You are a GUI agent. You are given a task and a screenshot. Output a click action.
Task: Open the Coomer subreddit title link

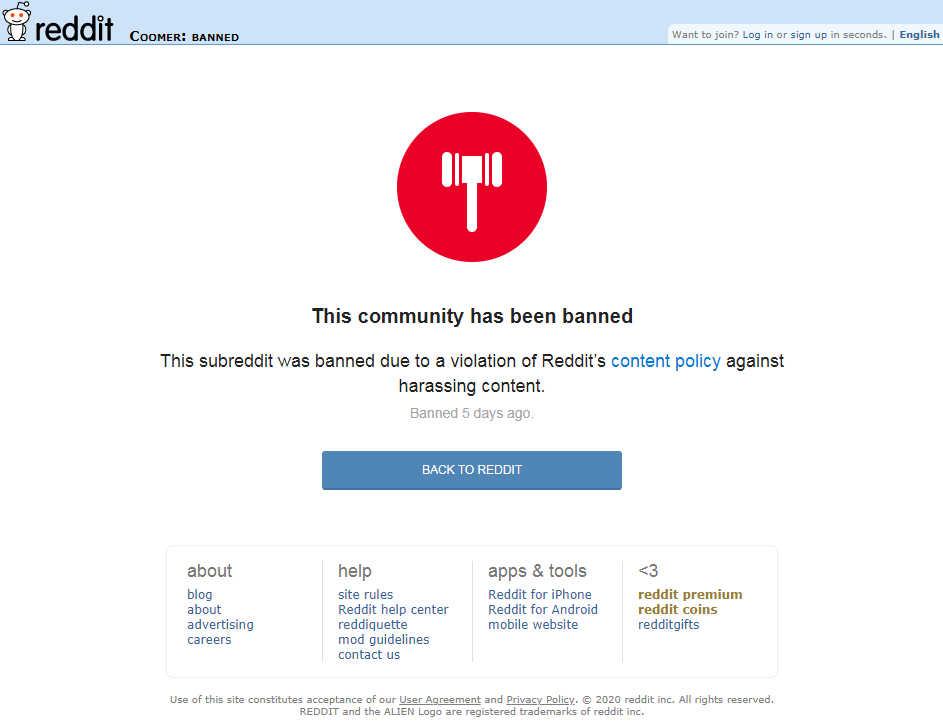[x=158, y=37]
